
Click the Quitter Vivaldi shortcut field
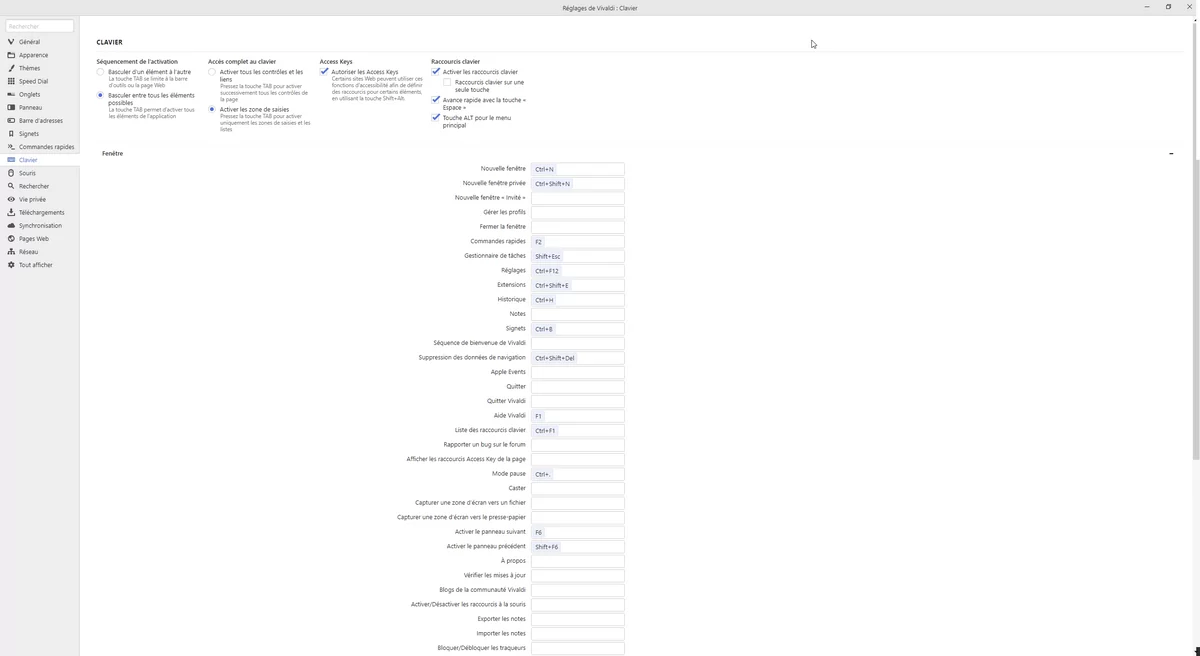(578, 401)
